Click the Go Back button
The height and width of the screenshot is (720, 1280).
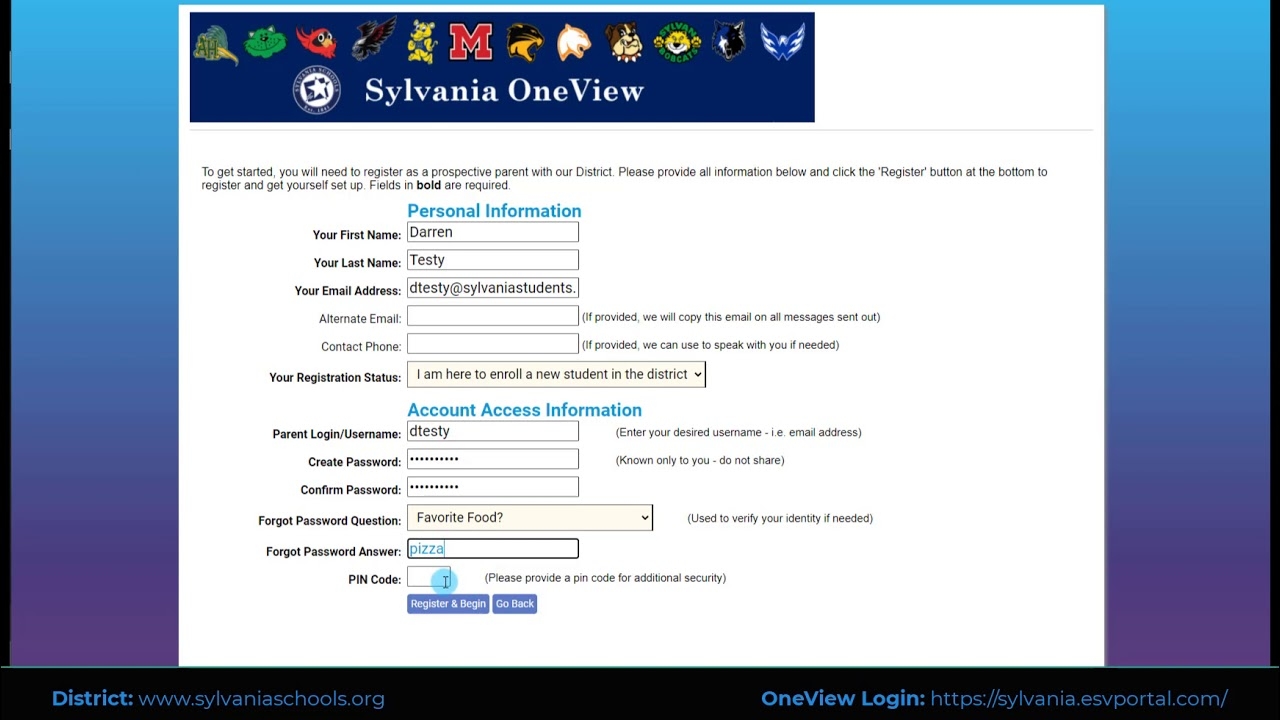click(514, 604)
